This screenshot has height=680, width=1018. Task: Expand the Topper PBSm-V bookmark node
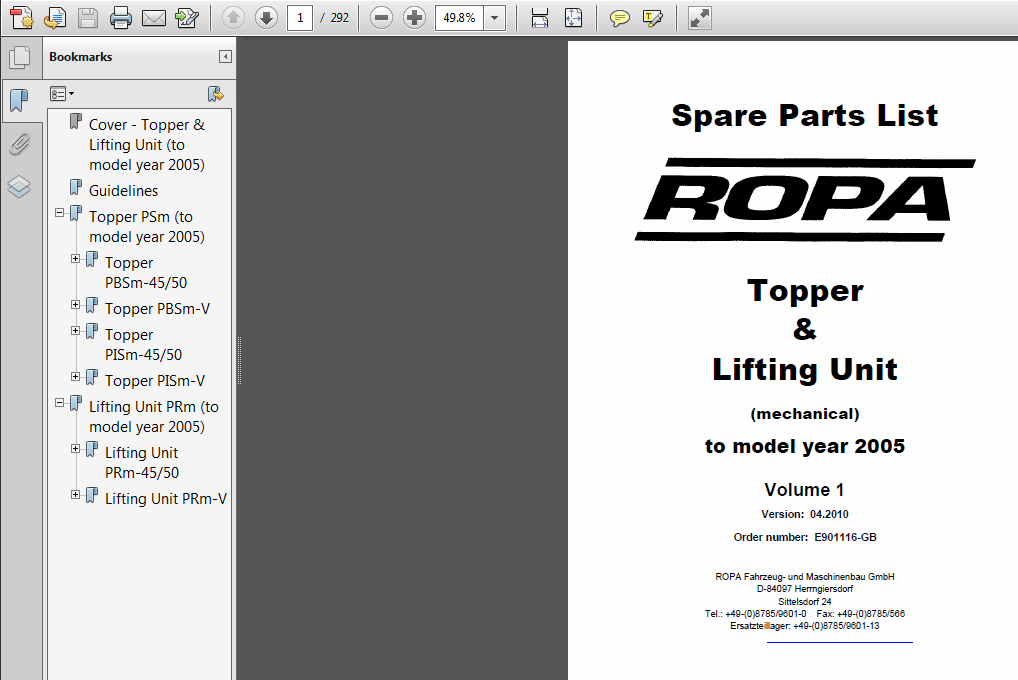pos(75,305)
